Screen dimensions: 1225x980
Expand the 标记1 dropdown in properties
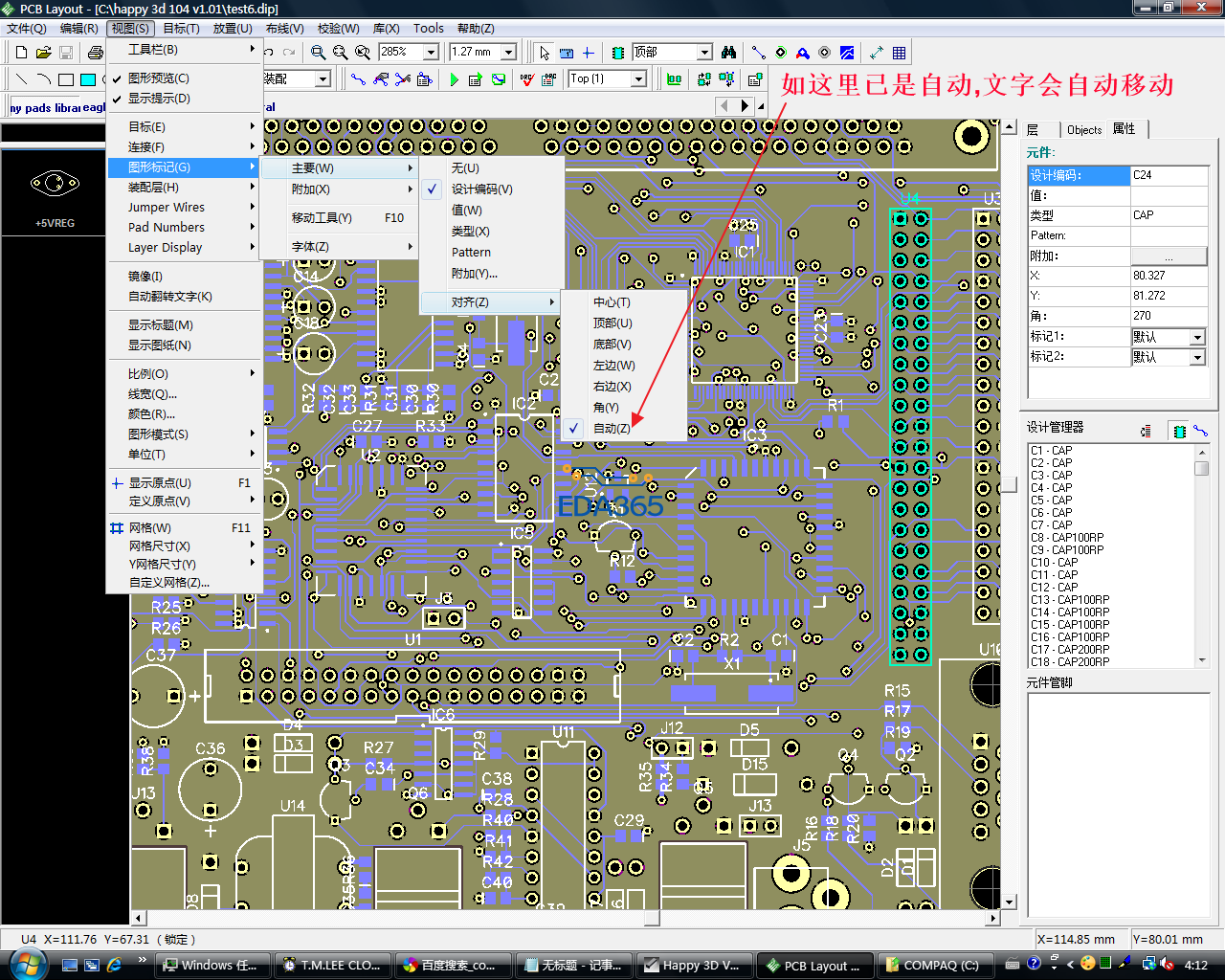(1196, 337)
